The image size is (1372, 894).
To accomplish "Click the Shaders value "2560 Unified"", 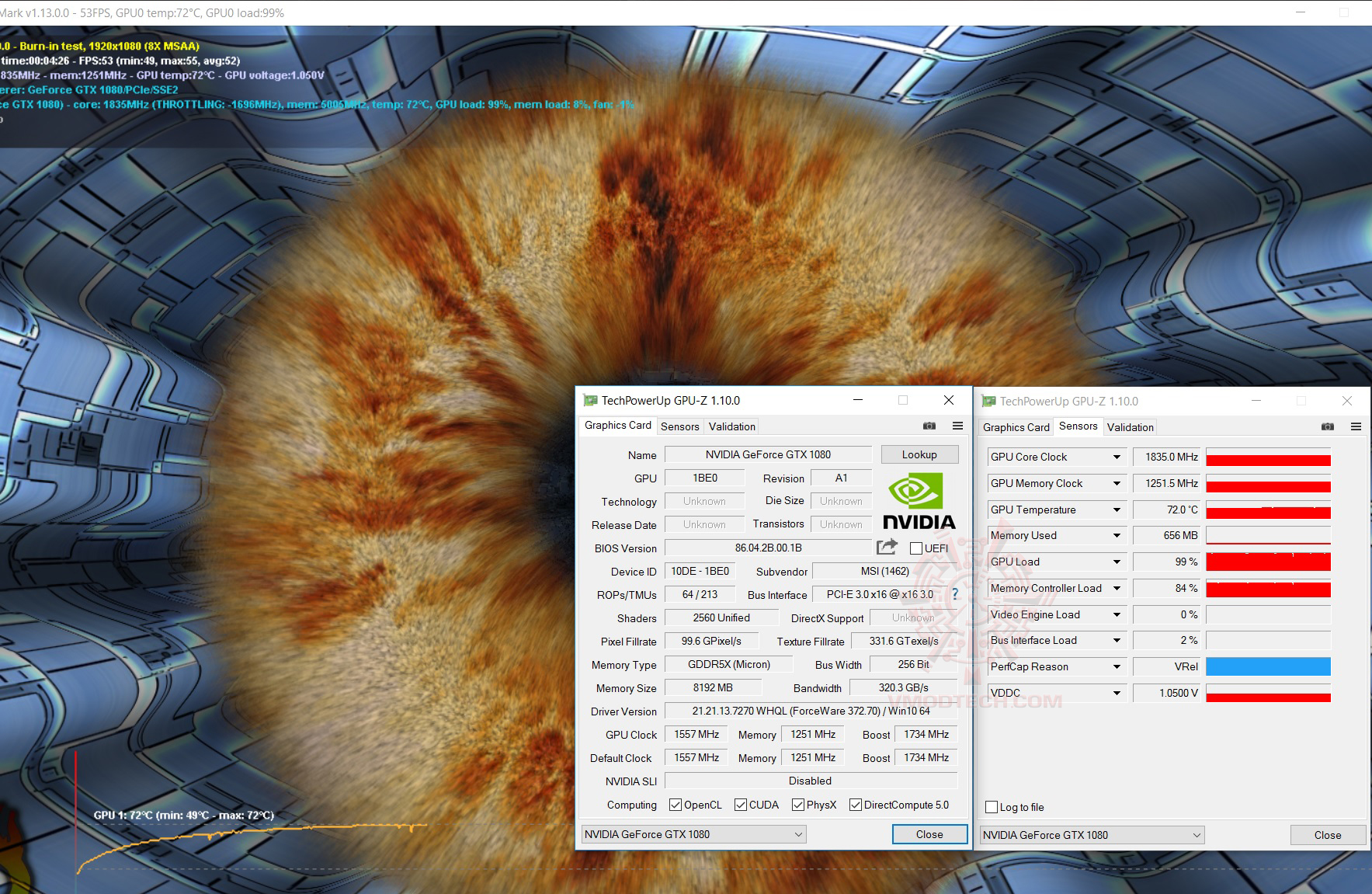I will coord(721,617).
